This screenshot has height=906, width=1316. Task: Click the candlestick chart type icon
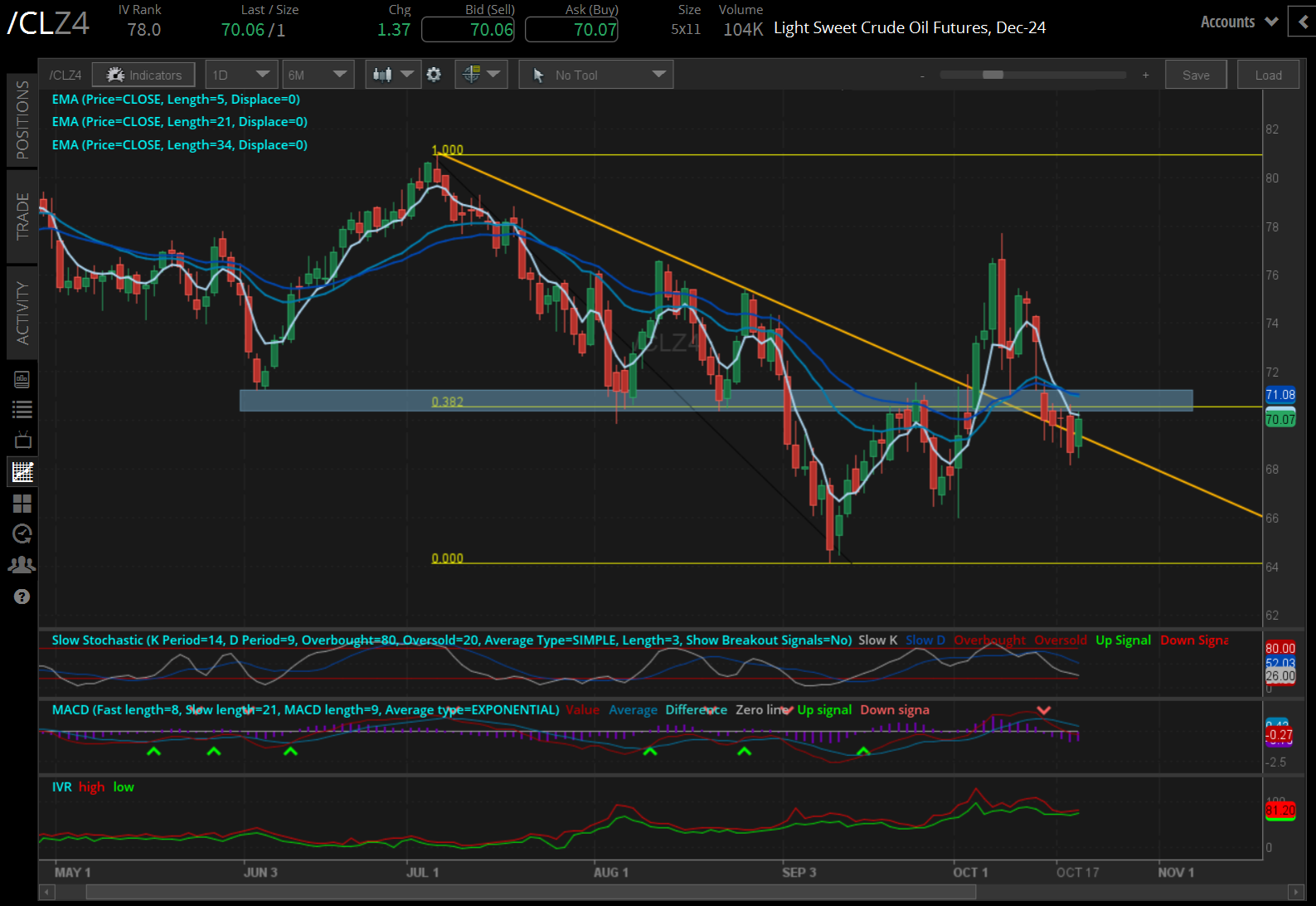tap(382, 75)
